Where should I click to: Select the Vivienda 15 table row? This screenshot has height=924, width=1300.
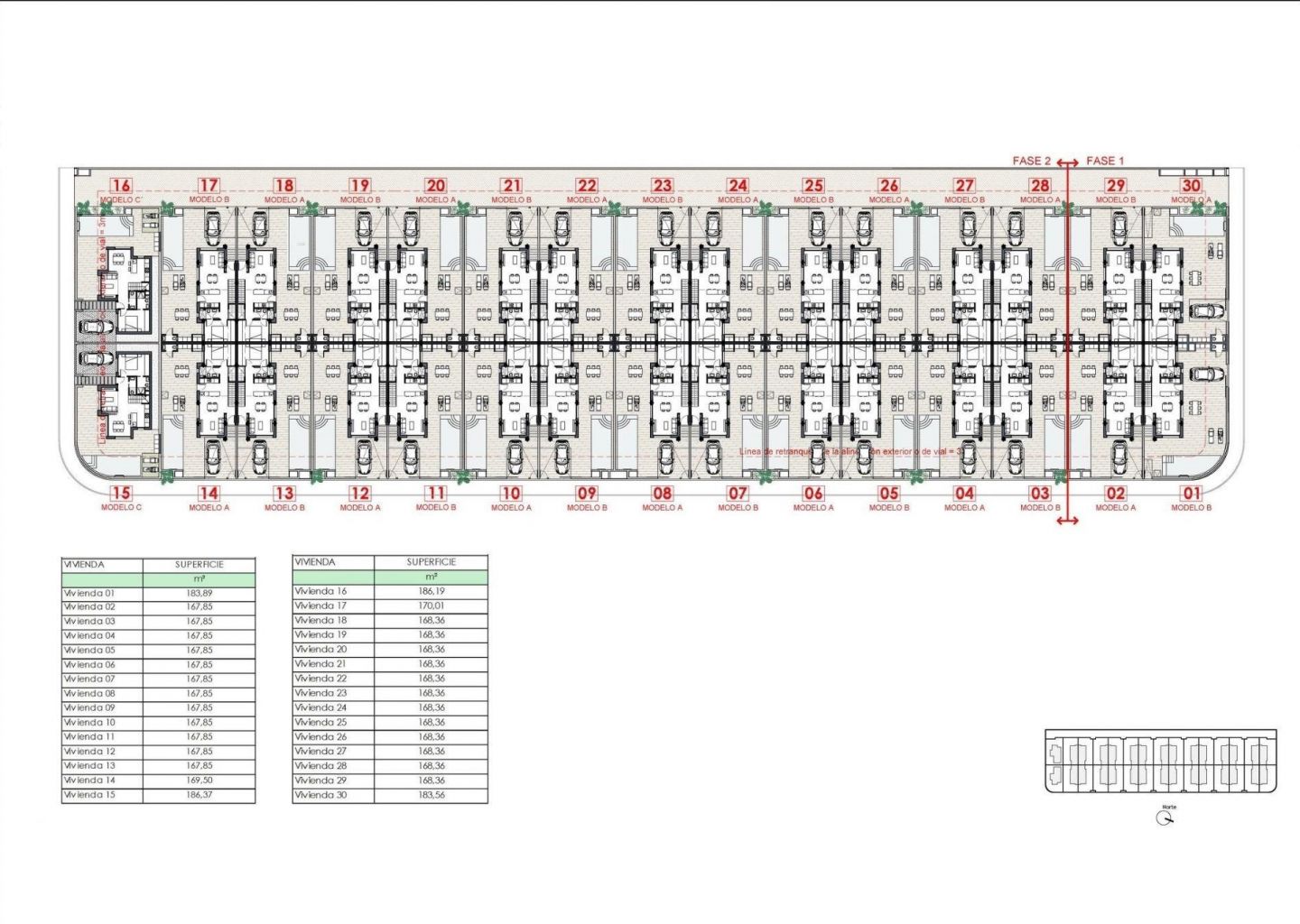158,795
